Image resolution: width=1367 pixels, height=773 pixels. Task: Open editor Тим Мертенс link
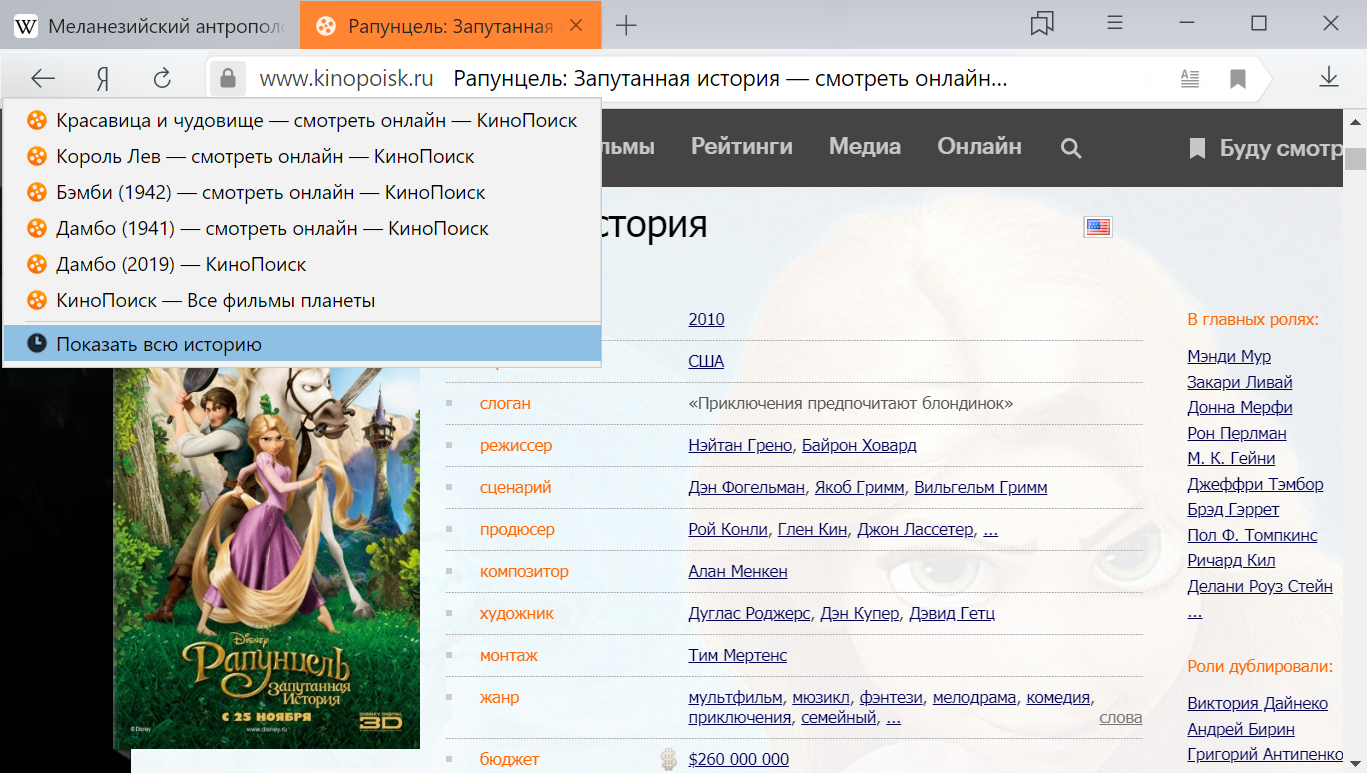[738, 655]
